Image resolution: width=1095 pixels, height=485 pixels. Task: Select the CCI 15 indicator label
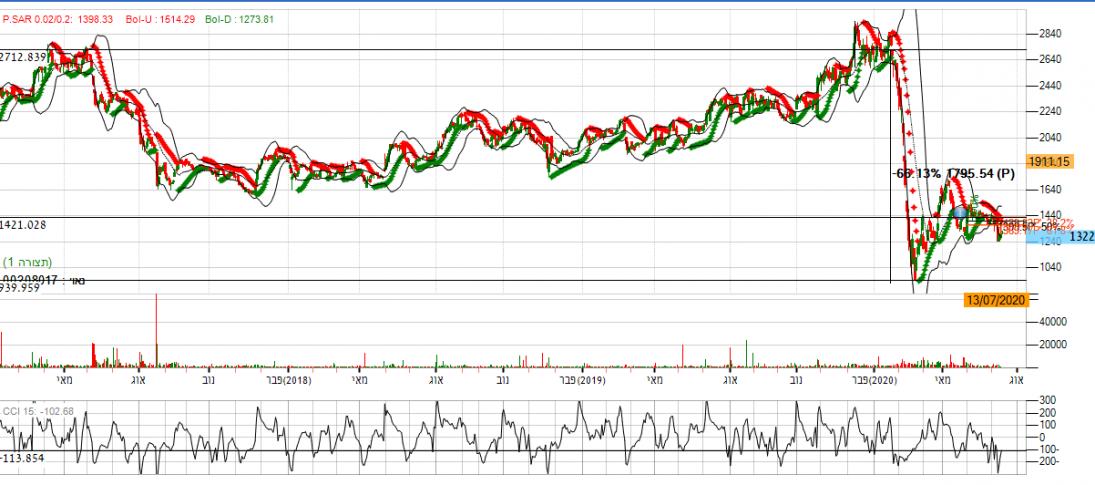coord(32,411)
